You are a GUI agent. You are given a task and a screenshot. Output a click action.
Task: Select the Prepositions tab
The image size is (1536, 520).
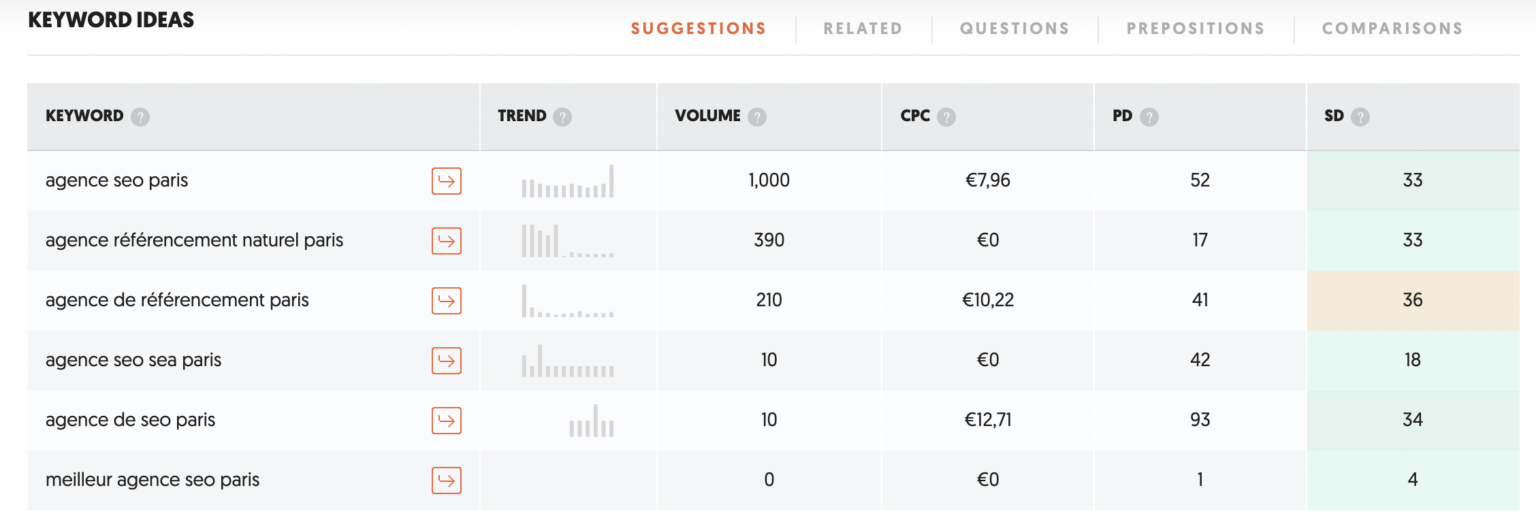pos(1195,29)
